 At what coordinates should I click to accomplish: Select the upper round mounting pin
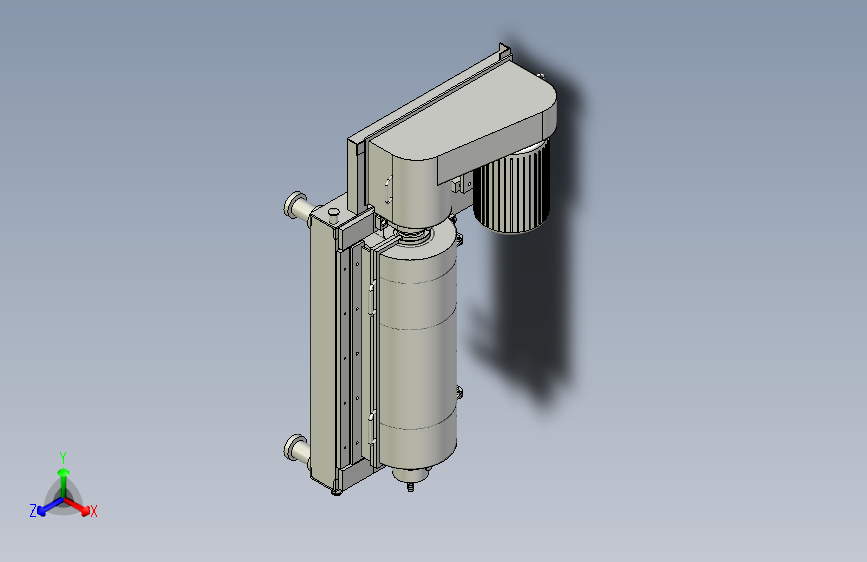(x=298, y=206)
